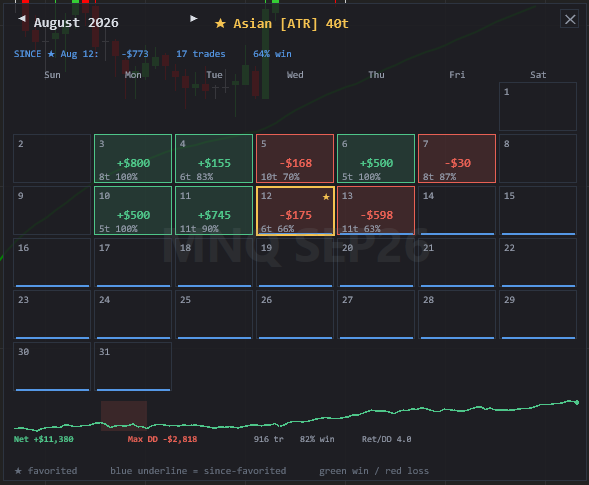Select day 22 calendar cell
The image size is (589, 485).
point(538,263)
